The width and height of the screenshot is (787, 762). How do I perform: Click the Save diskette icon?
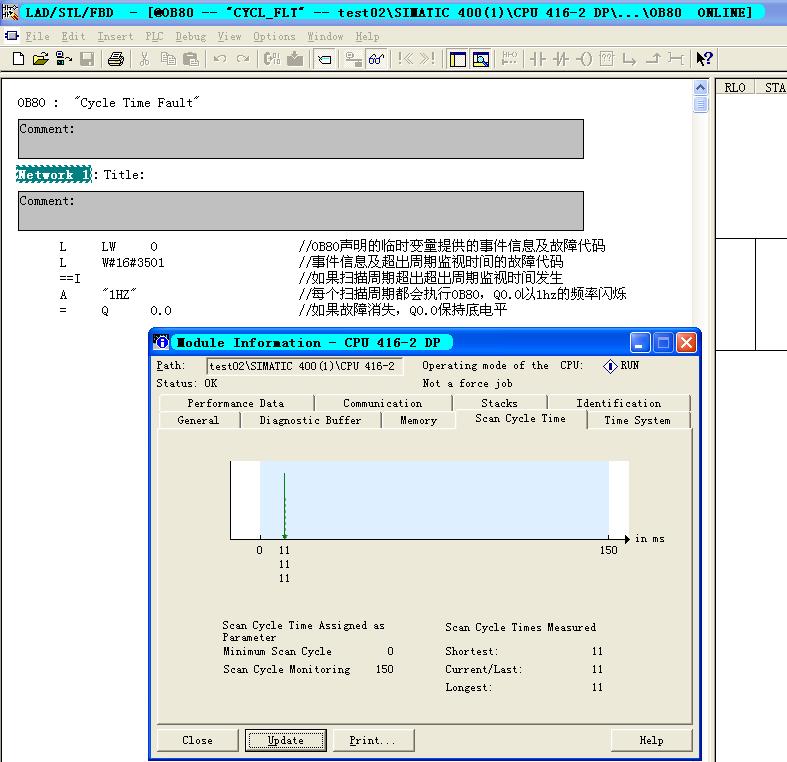tap(87, 59)
